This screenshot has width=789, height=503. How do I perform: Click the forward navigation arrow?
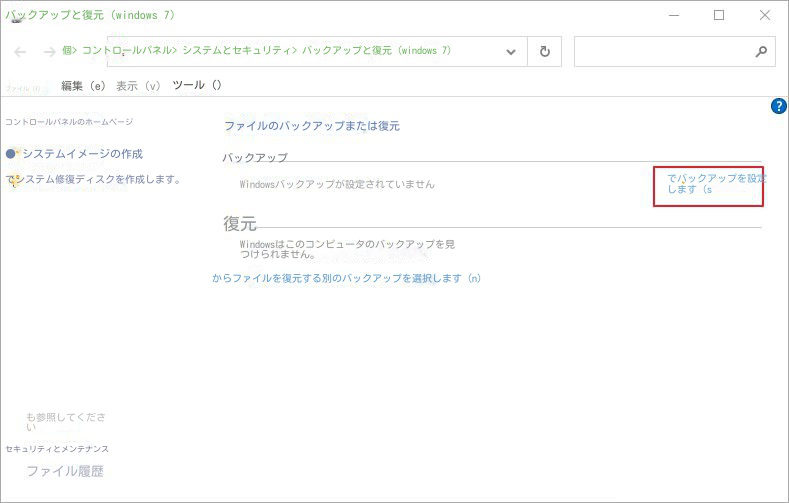[x=48, y=52]
